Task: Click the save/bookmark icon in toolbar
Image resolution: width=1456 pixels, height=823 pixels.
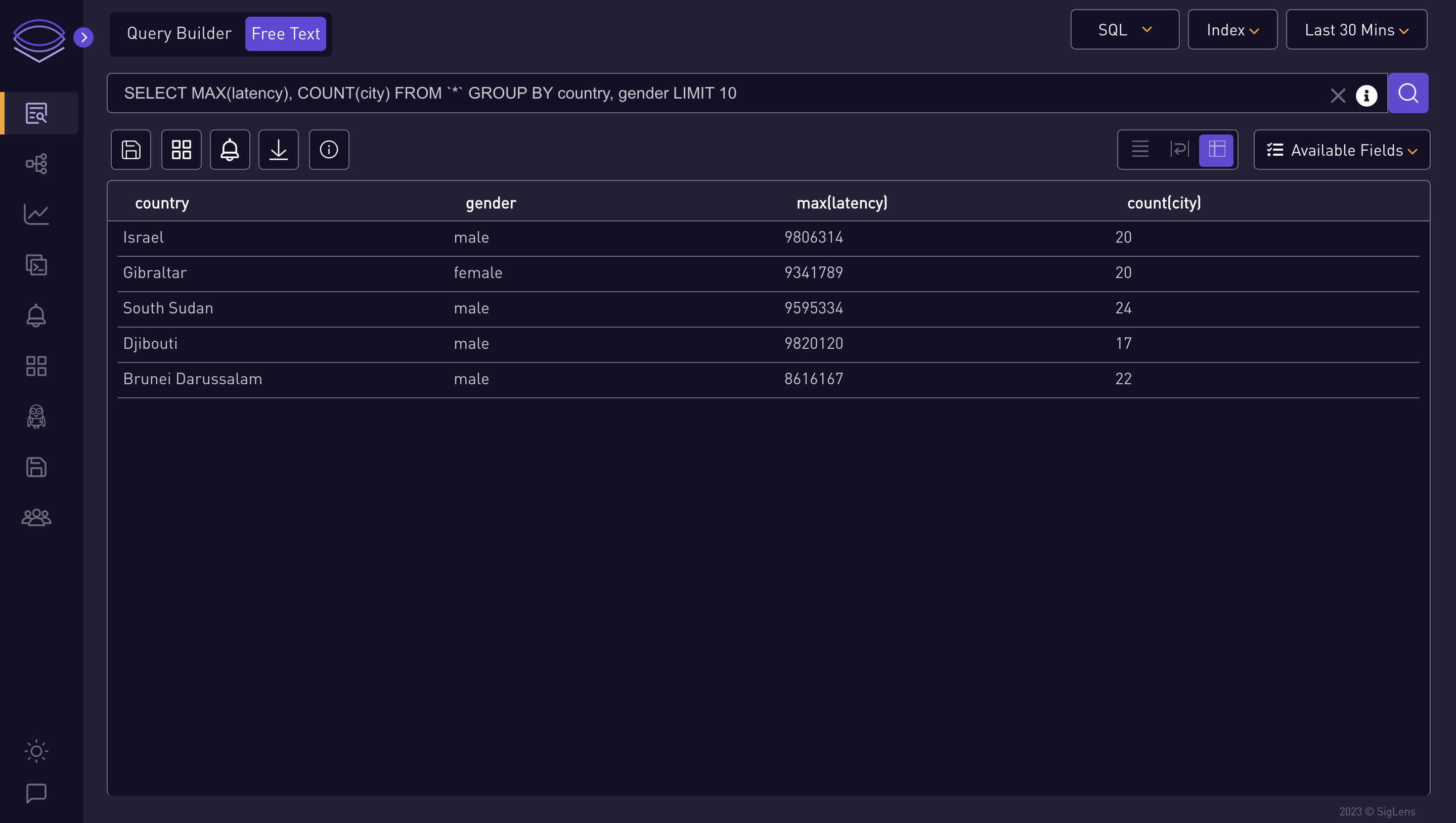Action: click(x=130, y=150)
